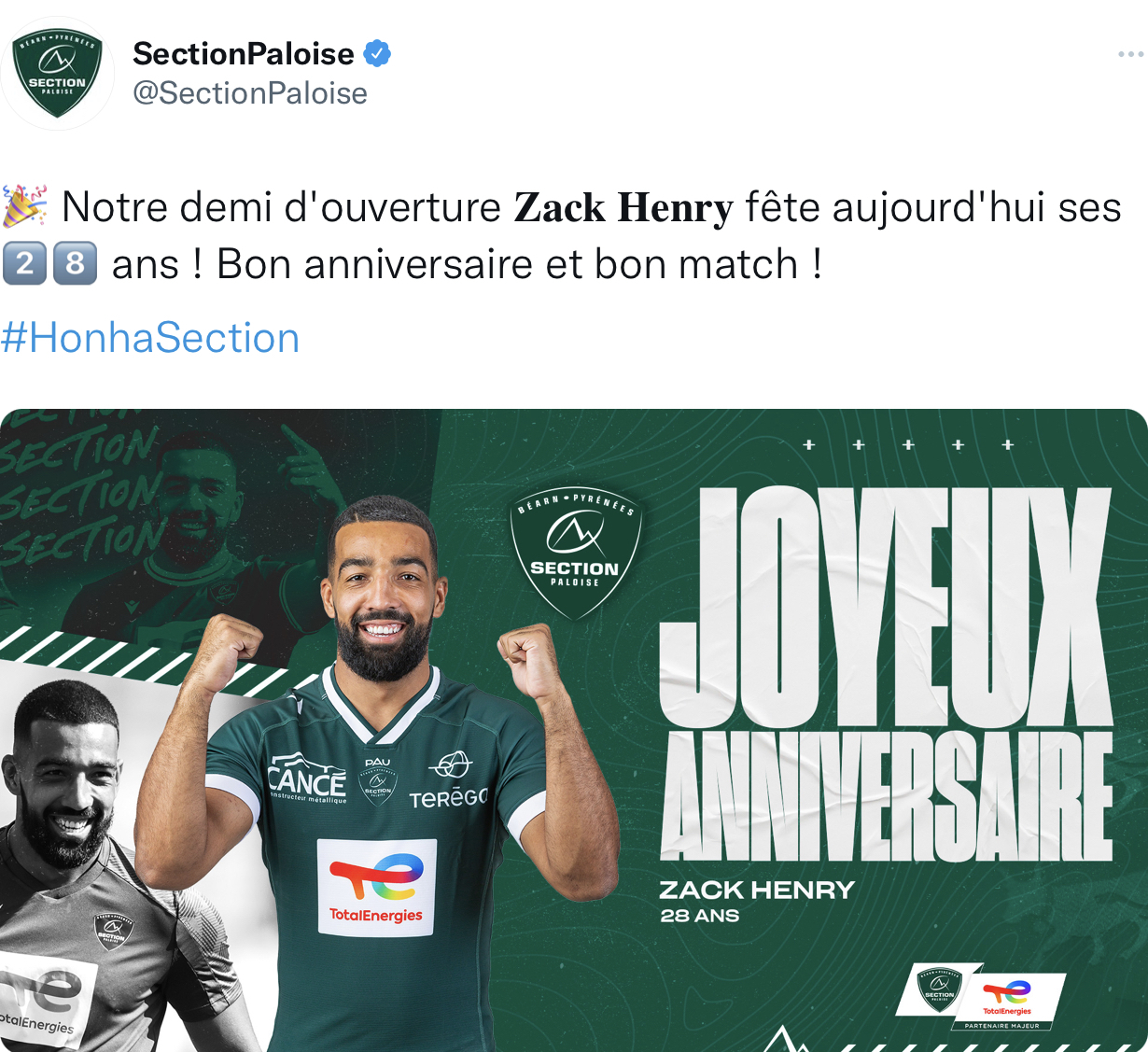Viewport: 1148px width, 1052px height.
Task: Click the party popper emoji
Action: coord(25,207)
